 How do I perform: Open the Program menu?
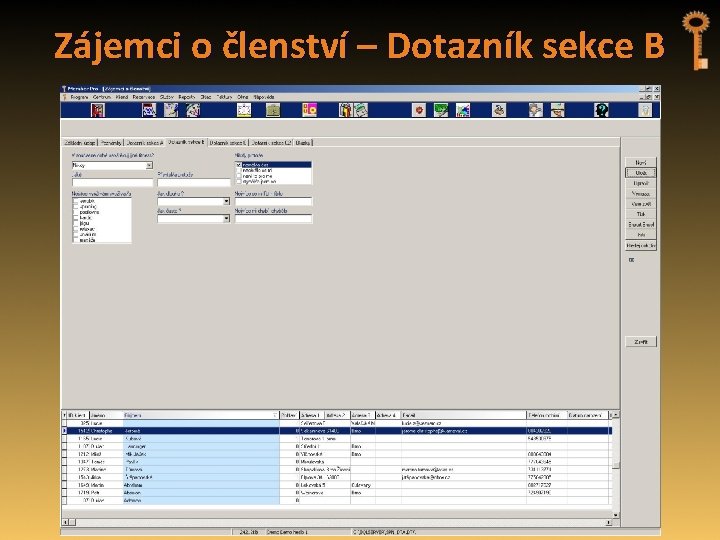(x=79, y=97)
